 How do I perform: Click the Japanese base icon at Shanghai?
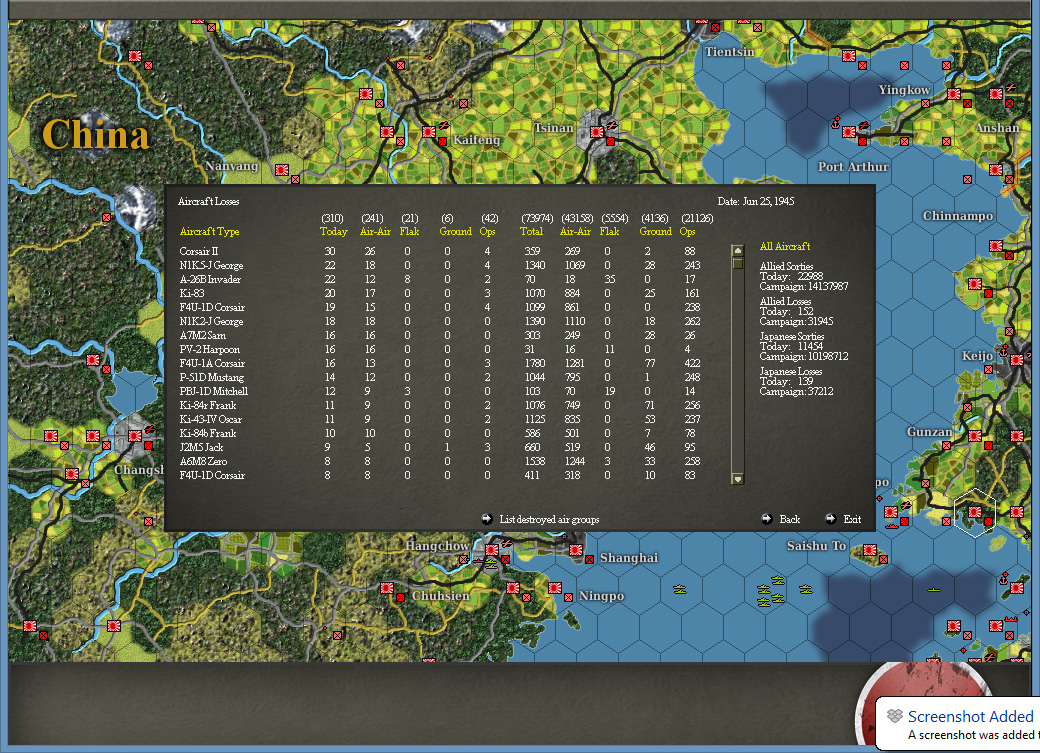576,550
